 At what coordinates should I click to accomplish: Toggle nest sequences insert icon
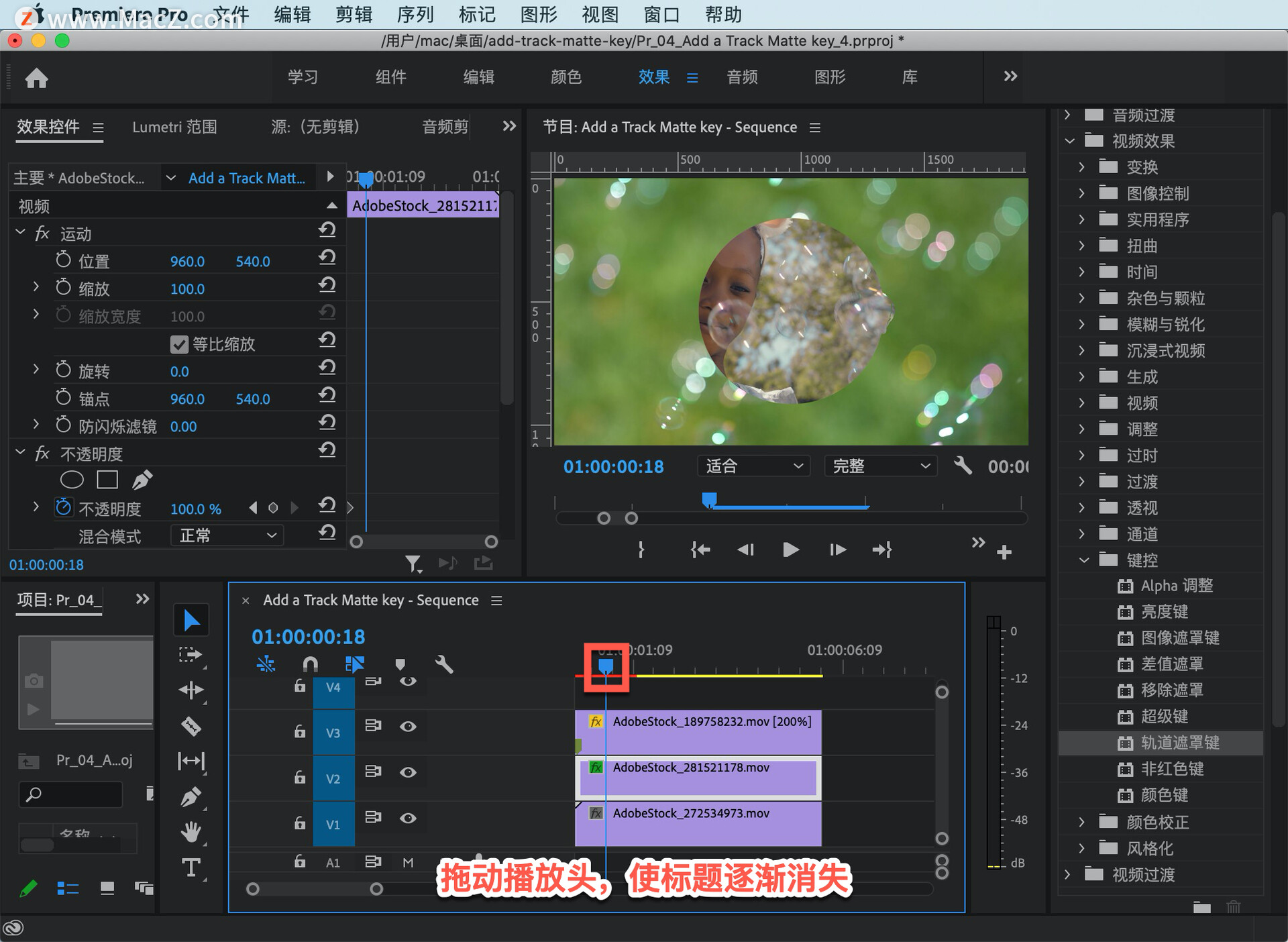[x=266, y=664]
